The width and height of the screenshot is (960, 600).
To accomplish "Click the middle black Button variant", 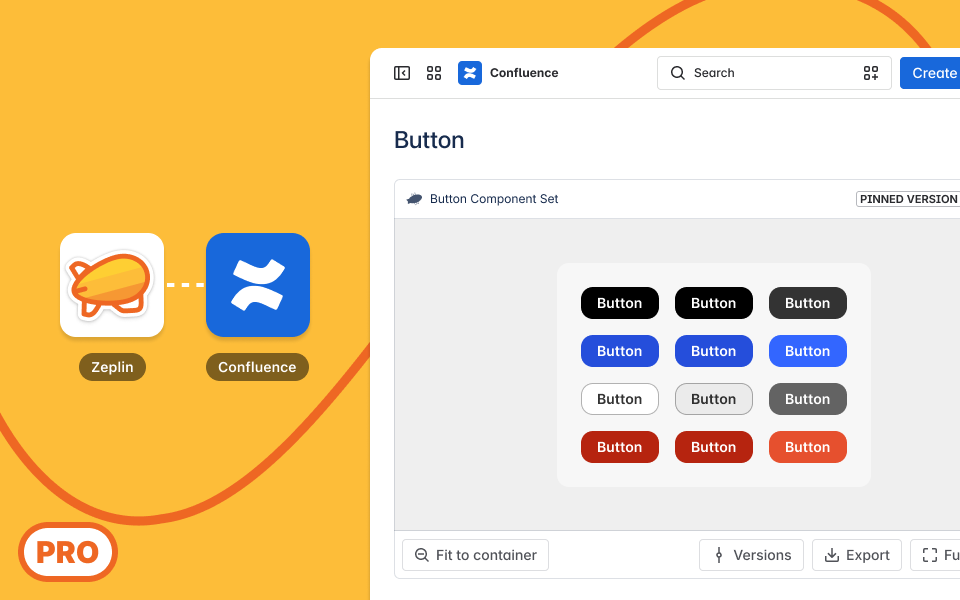I will (x=713, y=303).
